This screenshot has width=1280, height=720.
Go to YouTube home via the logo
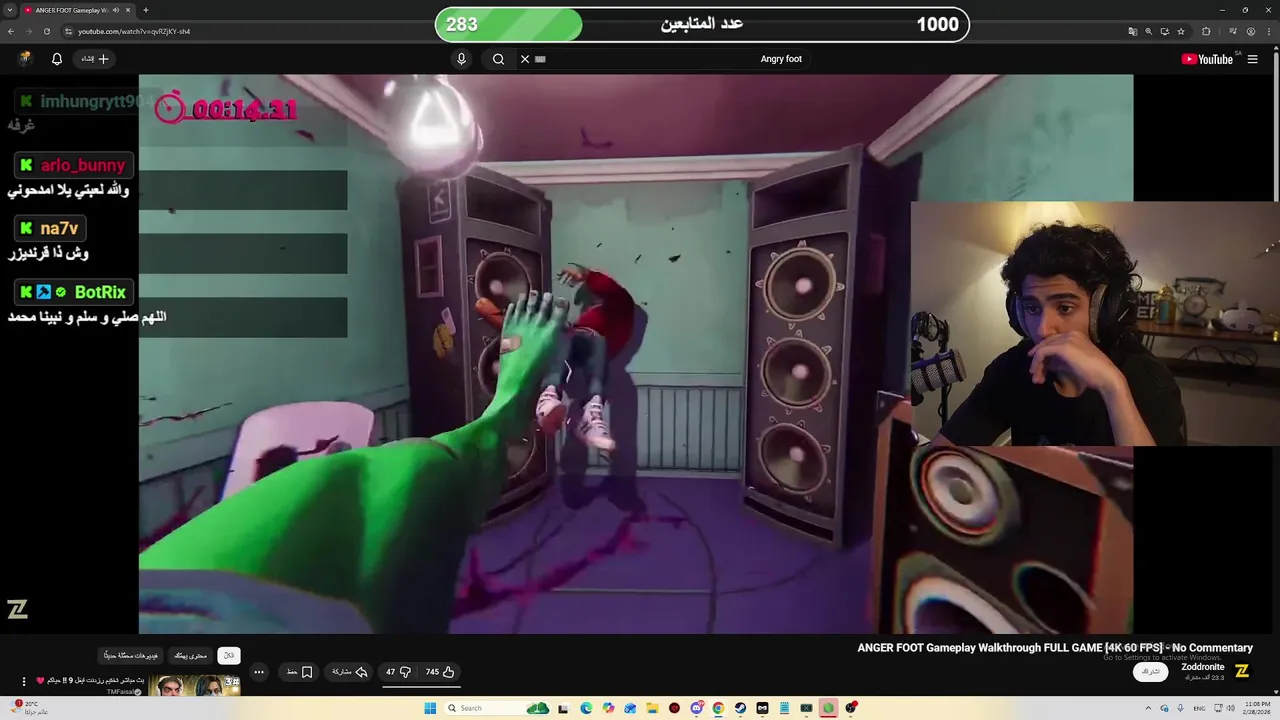tap(1207, 59)
